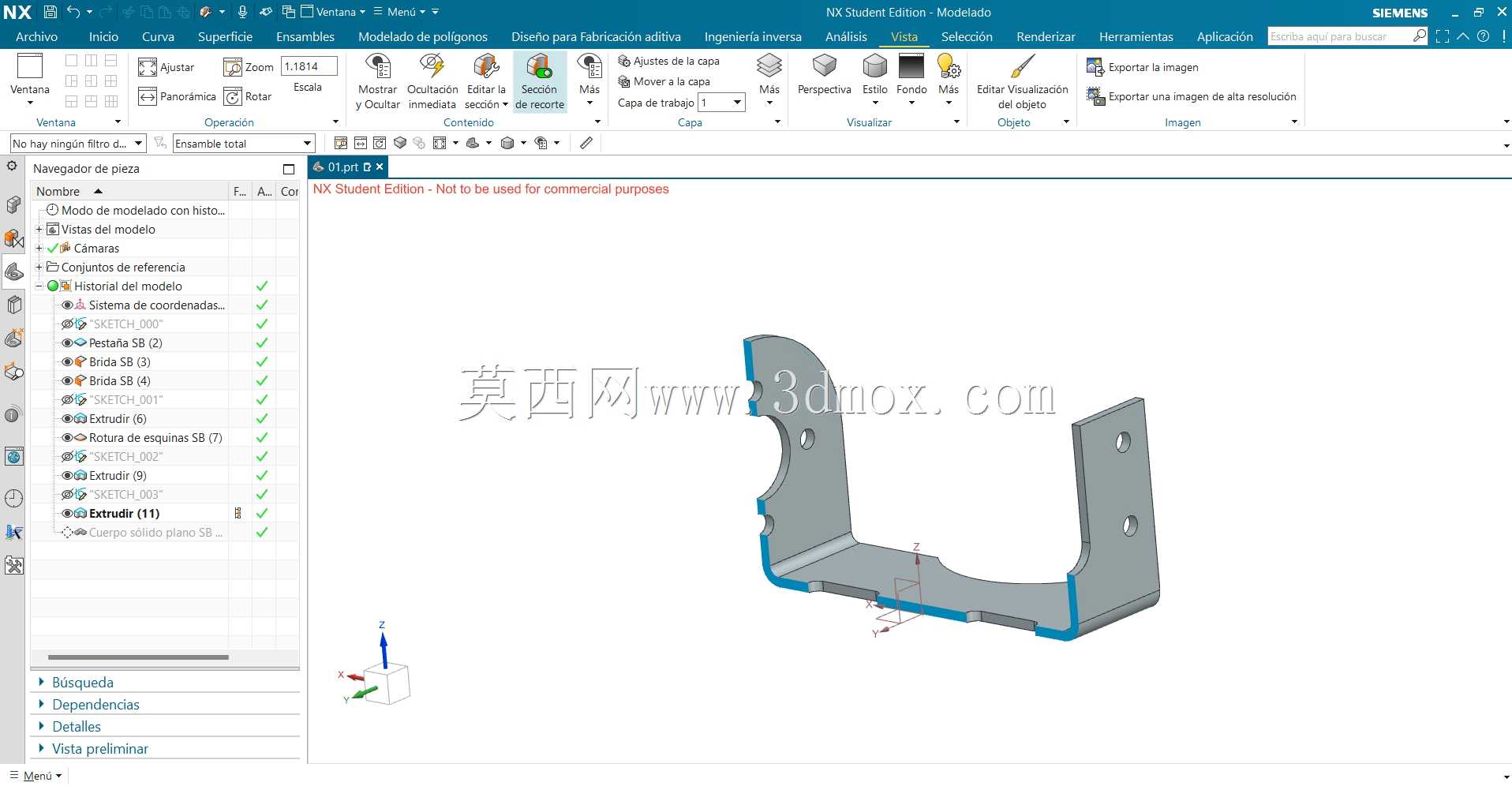Toggle visibility of Sistema de coordenadas
Image resolution: width=1512 pixels, height=786 pixels.
click(x=67, y=305)
